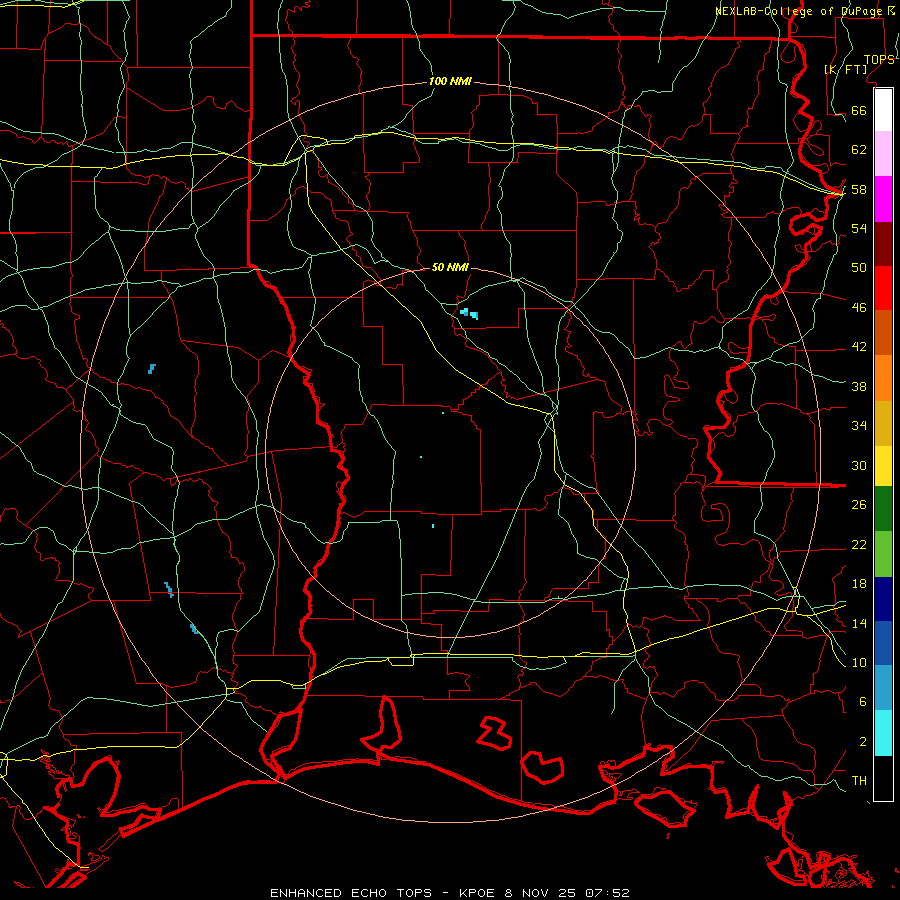This screenshot has width=900, height=900.
Task: Select the light green legend swatch
Action: 883,554
